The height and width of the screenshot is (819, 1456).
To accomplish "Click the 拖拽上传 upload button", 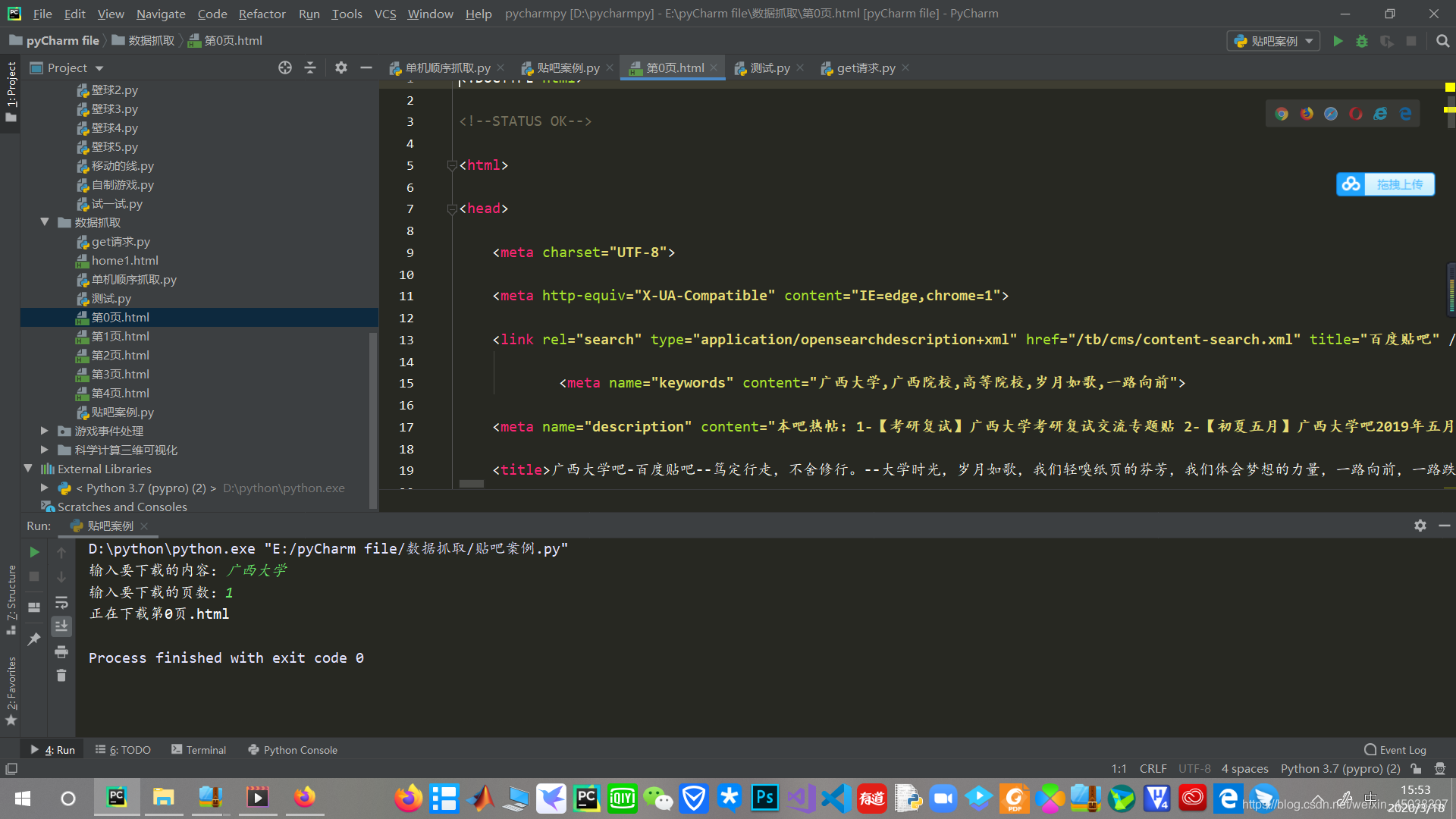I will [1399, 184].
